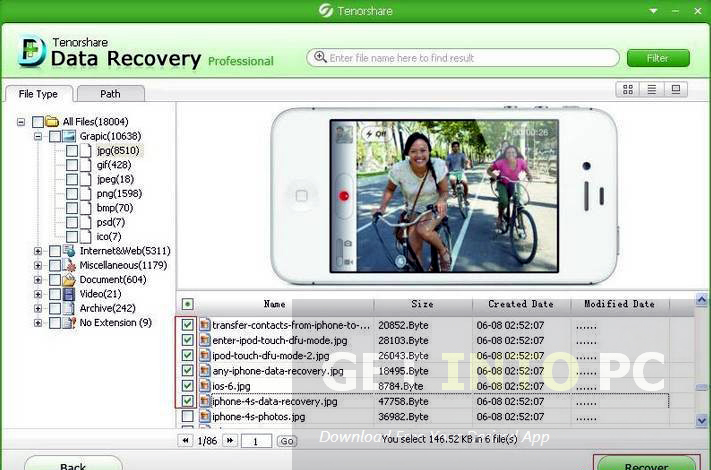Click the iphone-4s-photos.jpg file icon
711x470 pixels.
pyautogui.click(x=205, y=417)
